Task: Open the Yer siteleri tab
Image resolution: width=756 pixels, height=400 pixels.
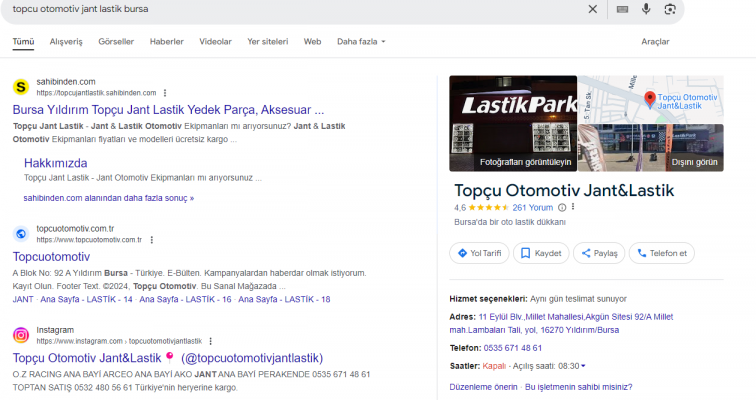Action: pos(268,41)
